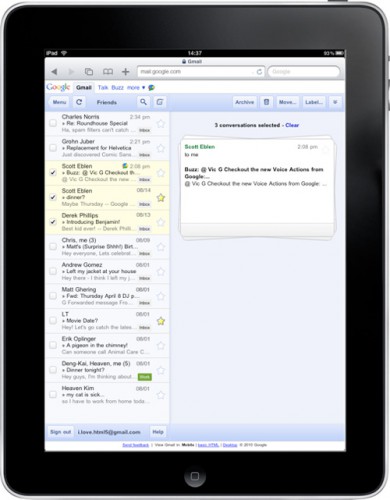Tap the Safari back arrow
Image resolution: width=390 pixels, height=500 pixels.
coord(54,72)
